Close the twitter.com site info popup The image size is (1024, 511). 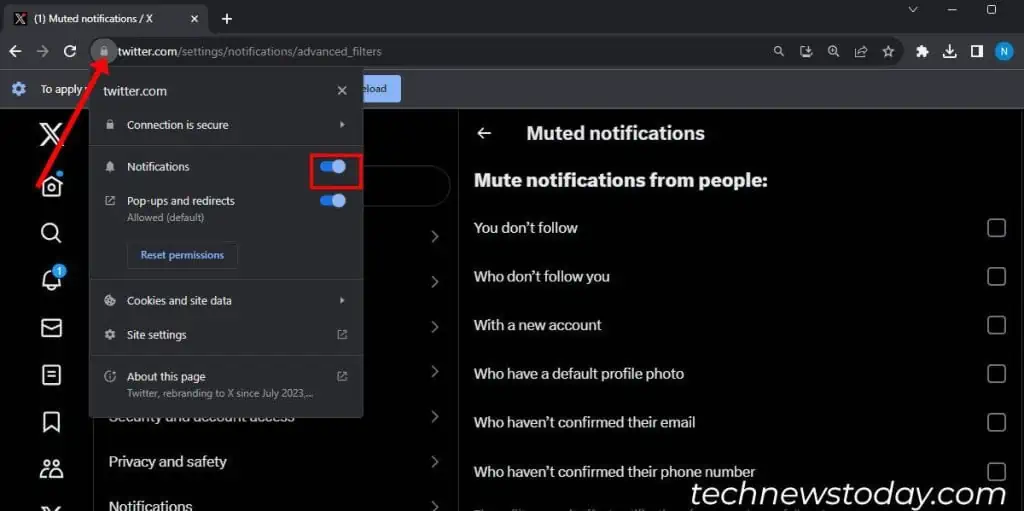pos(342,91)
